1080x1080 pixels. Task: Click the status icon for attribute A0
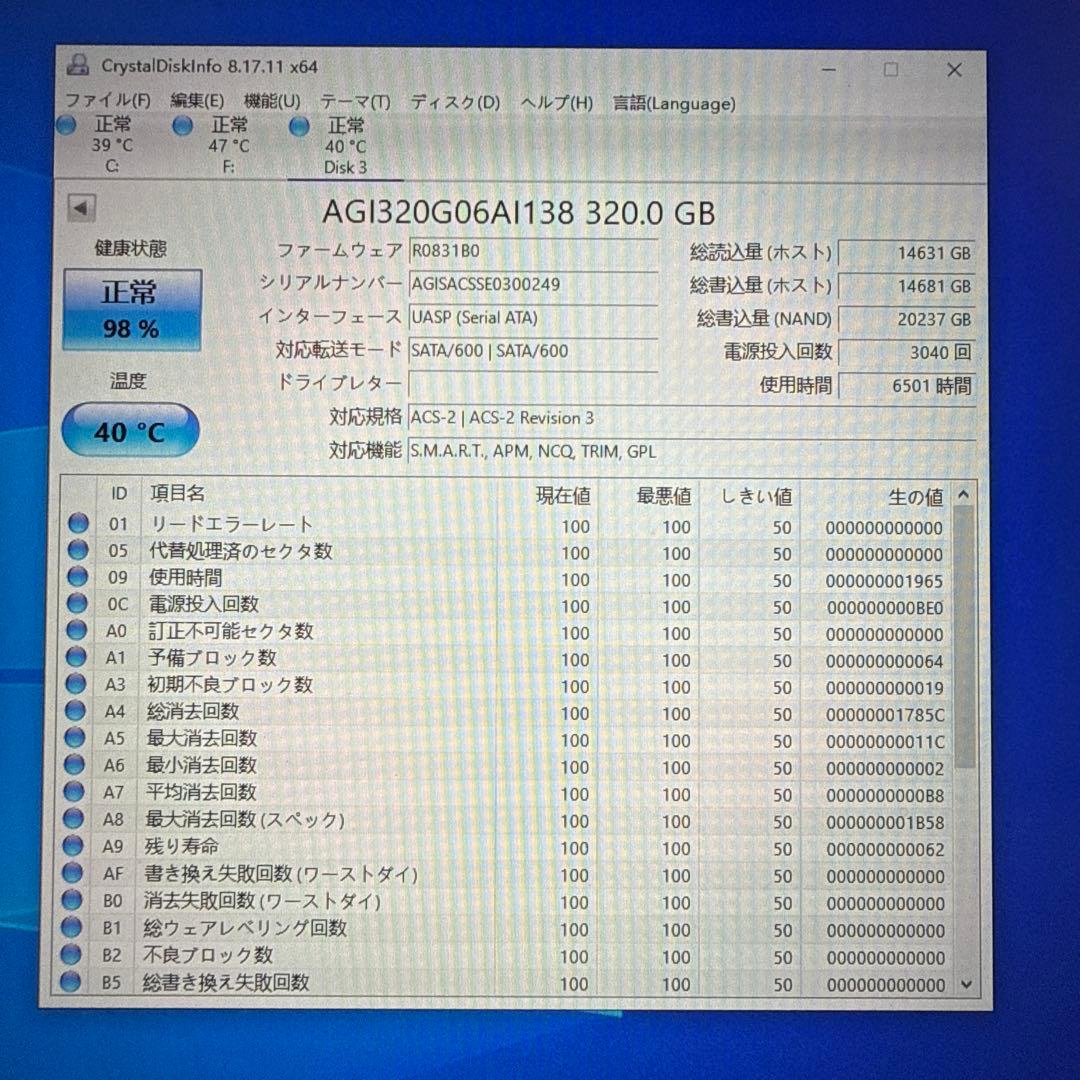coord(76,630)
